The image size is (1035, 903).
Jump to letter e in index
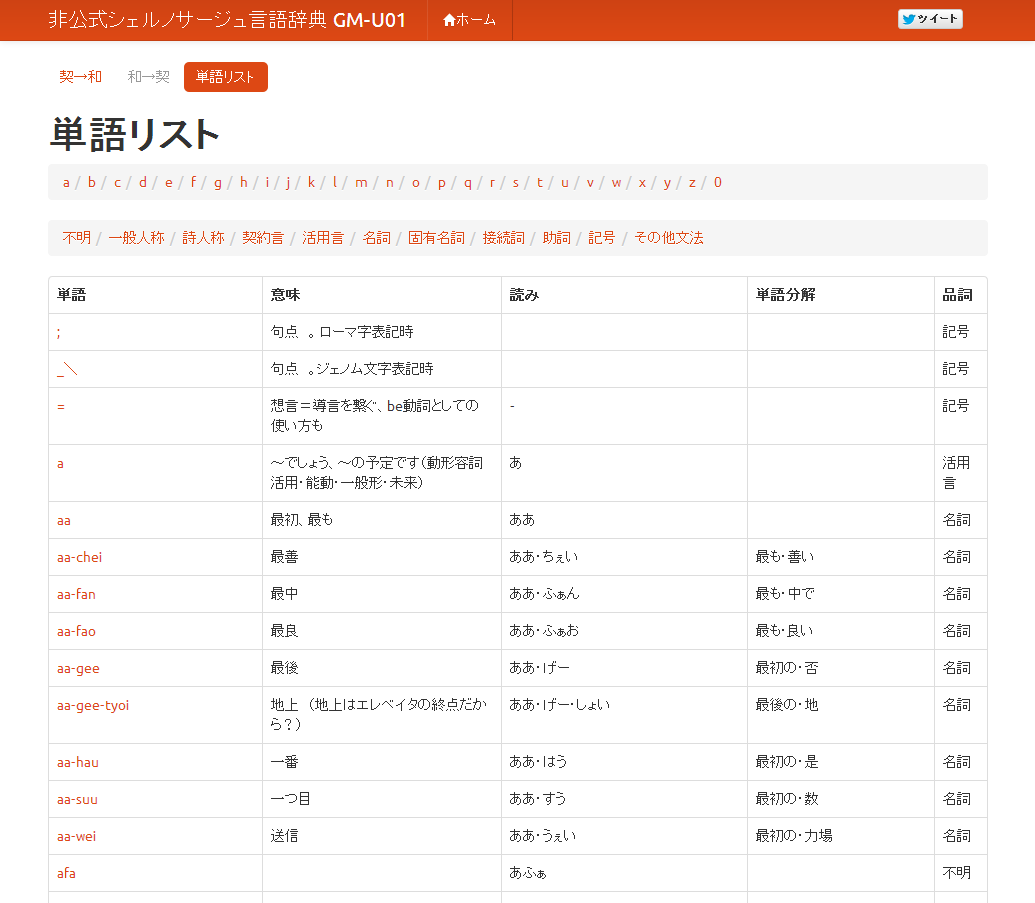(169, 183)
